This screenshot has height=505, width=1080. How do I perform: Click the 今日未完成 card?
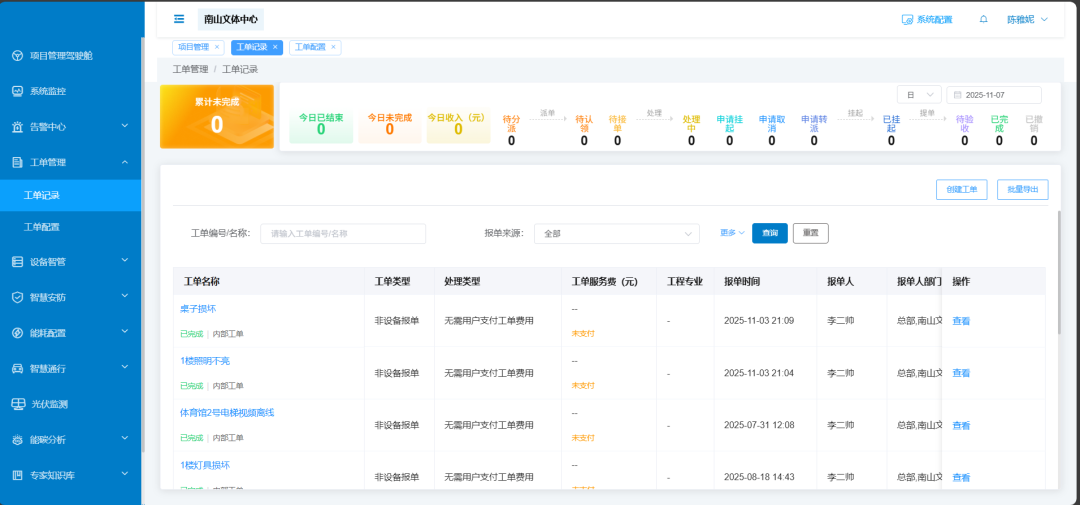[390, 125]
